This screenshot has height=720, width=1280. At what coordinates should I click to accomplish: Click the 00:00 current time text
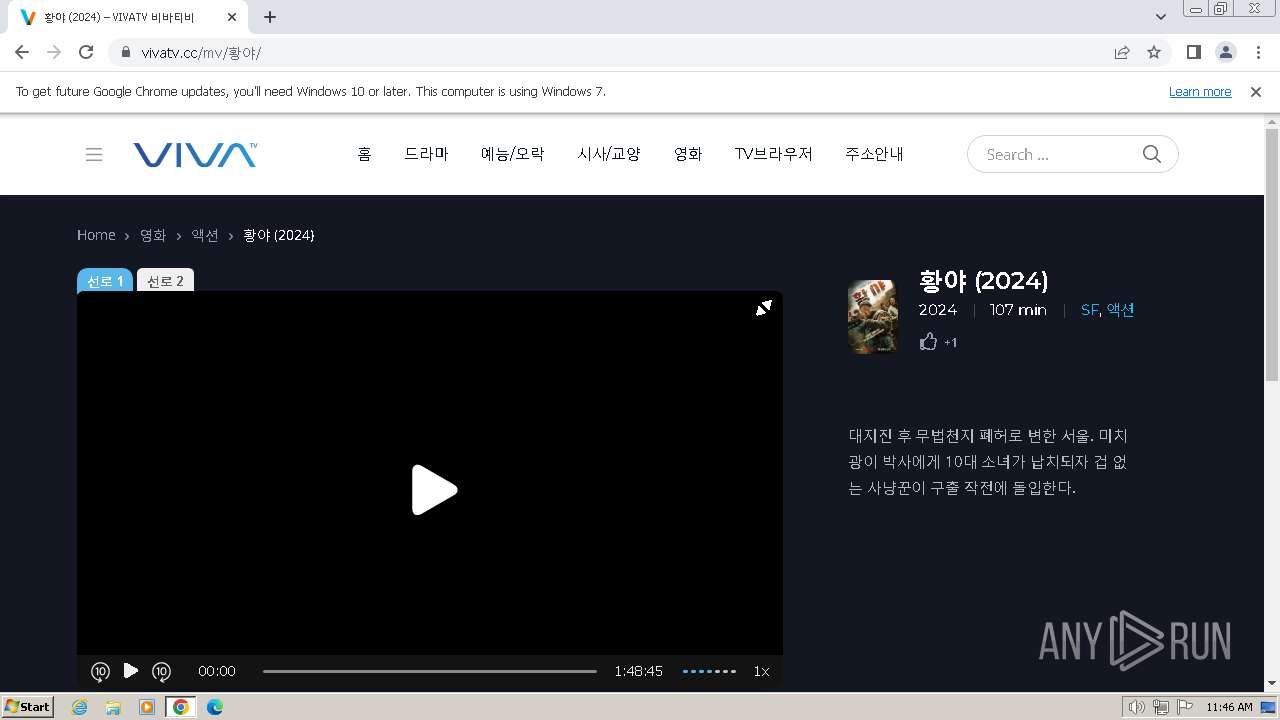click(217, 671)
